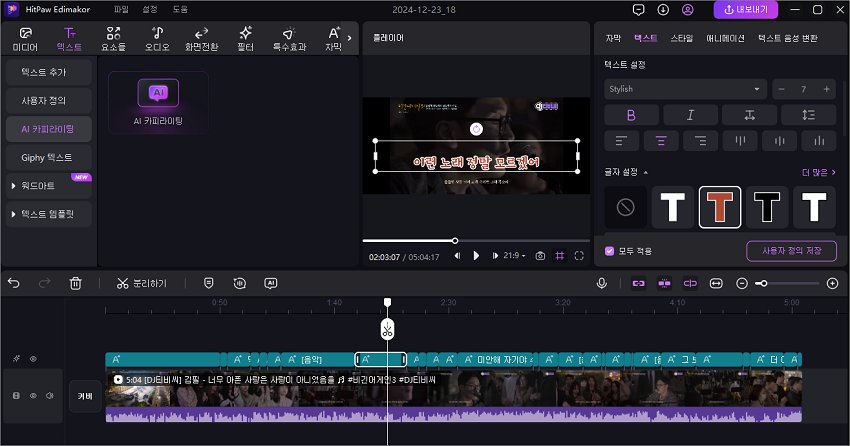Switch to the 애니메이션 tab

[725, 38]
